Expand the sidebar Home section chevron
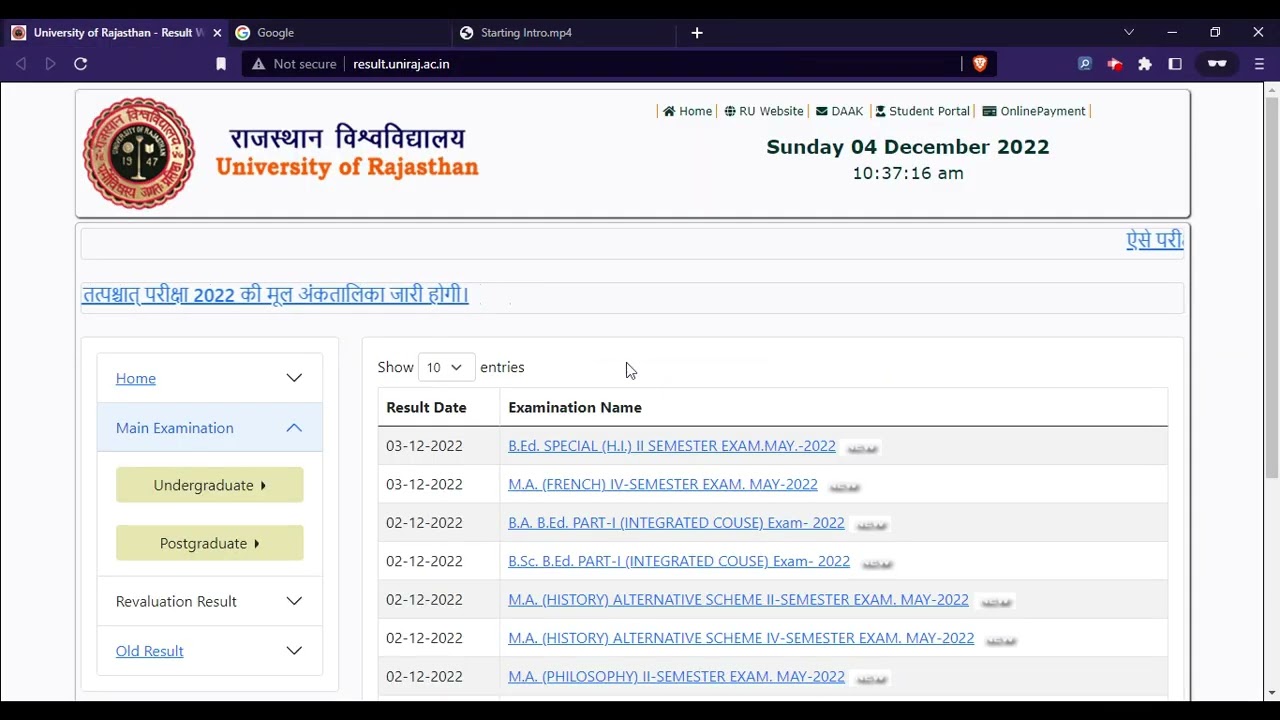The image size is (1280, 720). click(x=294, y=378)
